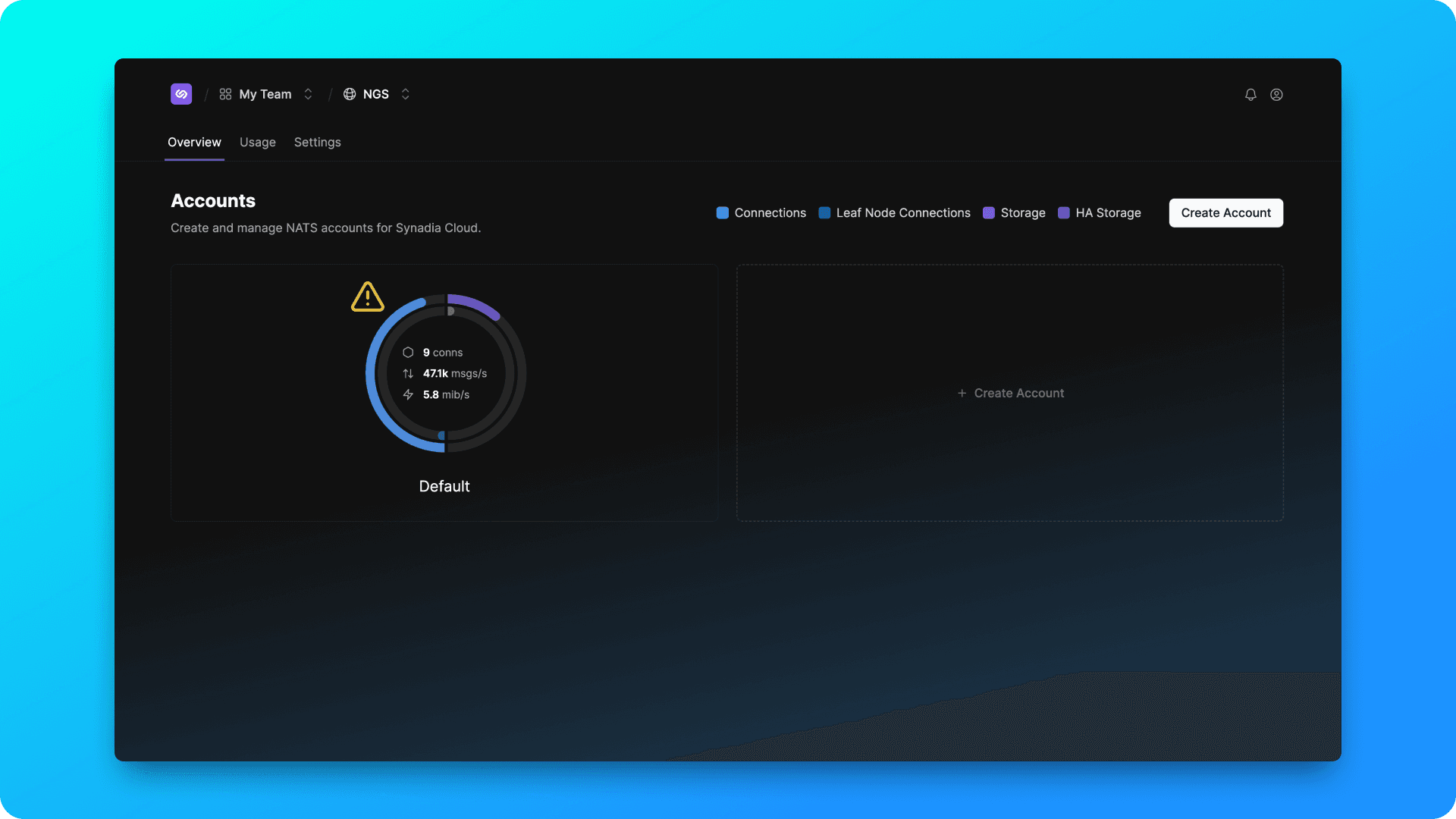Click the warning triangle on Default account
Screen dimensions: 1456x819
point(368,297)
